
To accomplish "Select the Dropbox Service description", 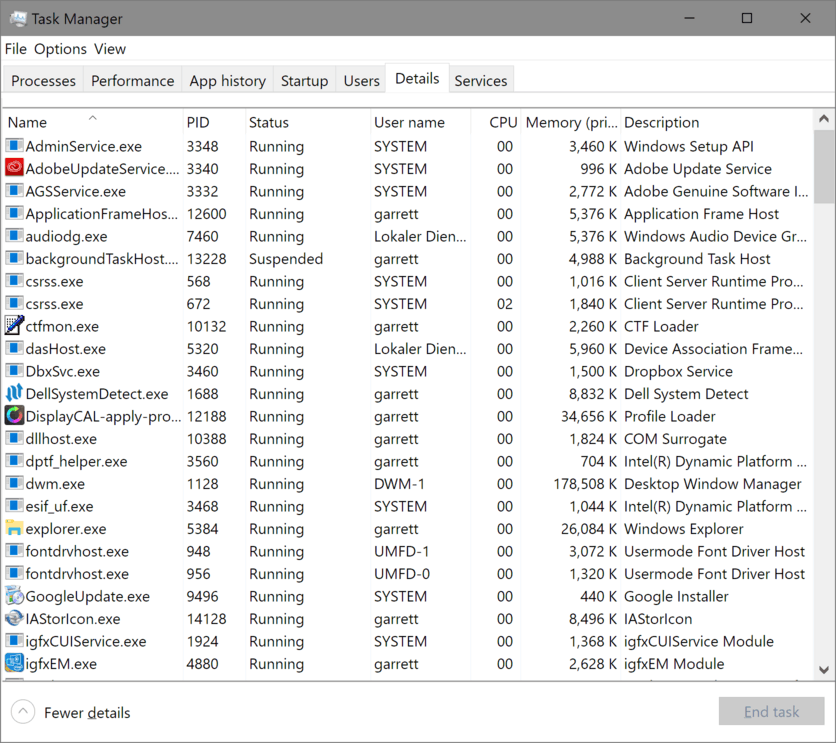I will (678, 371).
